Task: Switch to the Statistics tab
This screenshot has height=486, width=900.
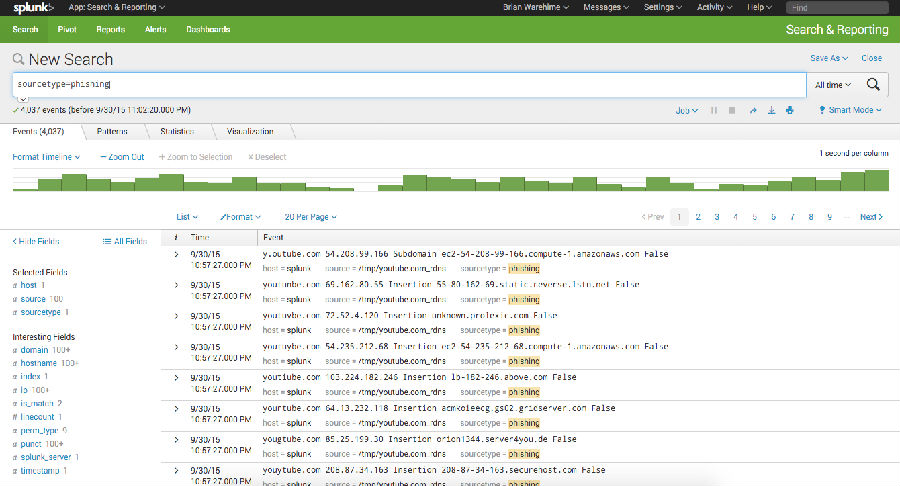Action: 176,131
